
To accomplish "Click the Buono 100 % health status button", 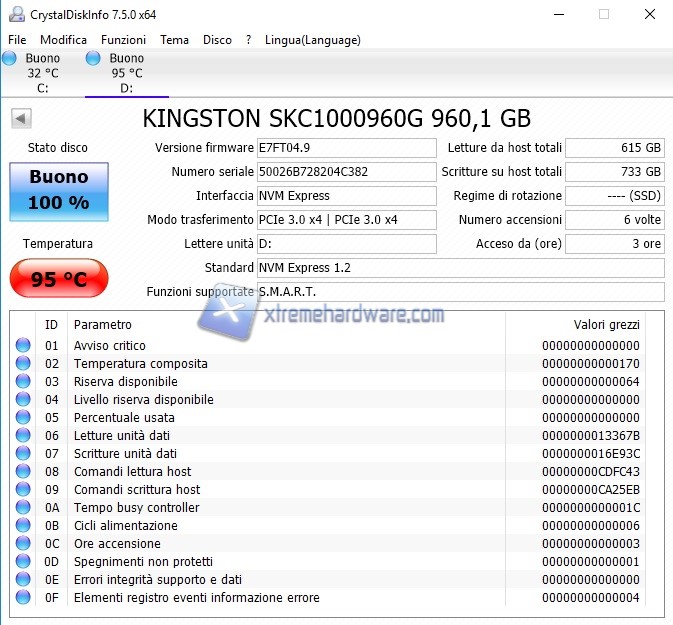I will point(58,190).
